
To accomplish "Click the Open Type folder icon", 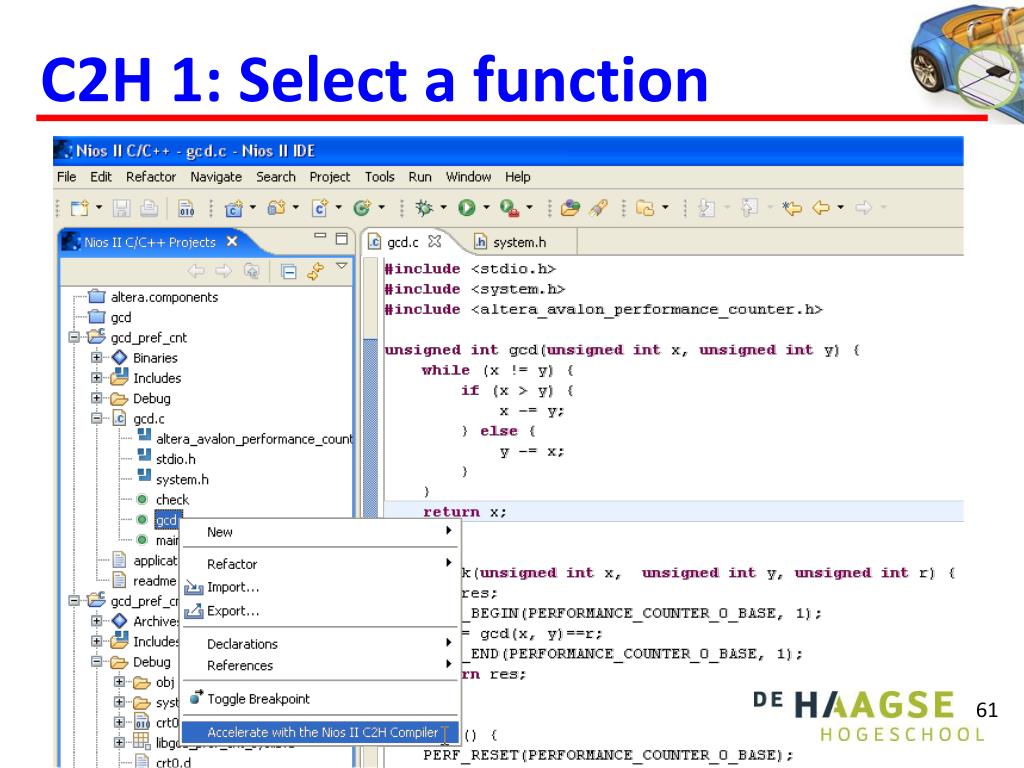I will (x=570, y=208).
